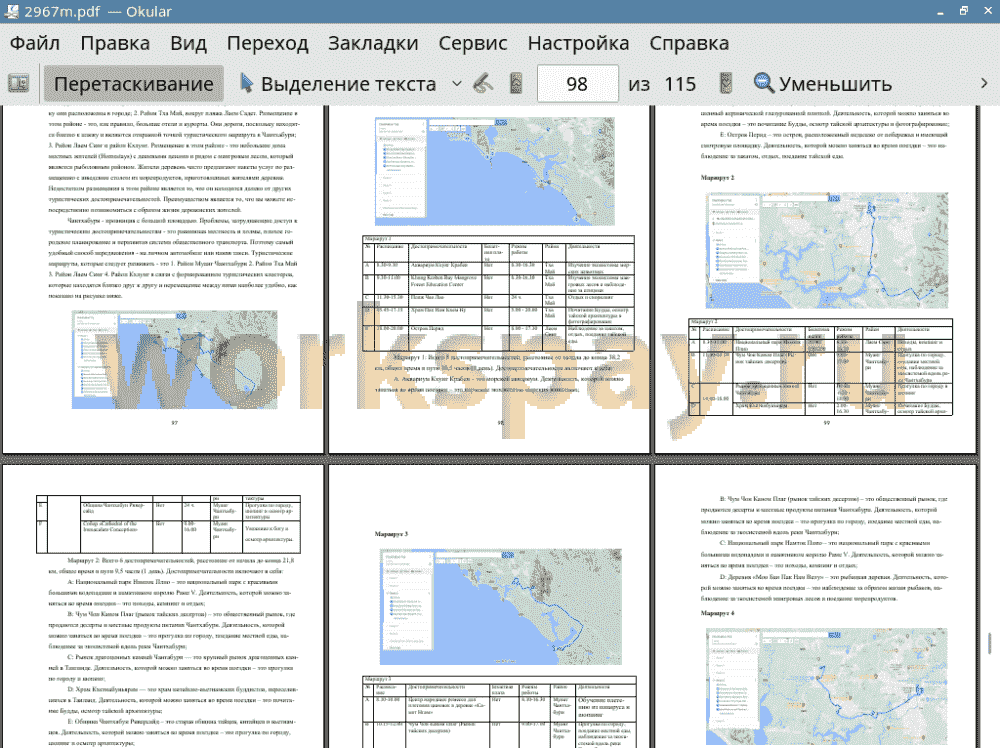Click the Маршрут 4 map image
Screen dimensions: 1000x748
pos(827,686)
